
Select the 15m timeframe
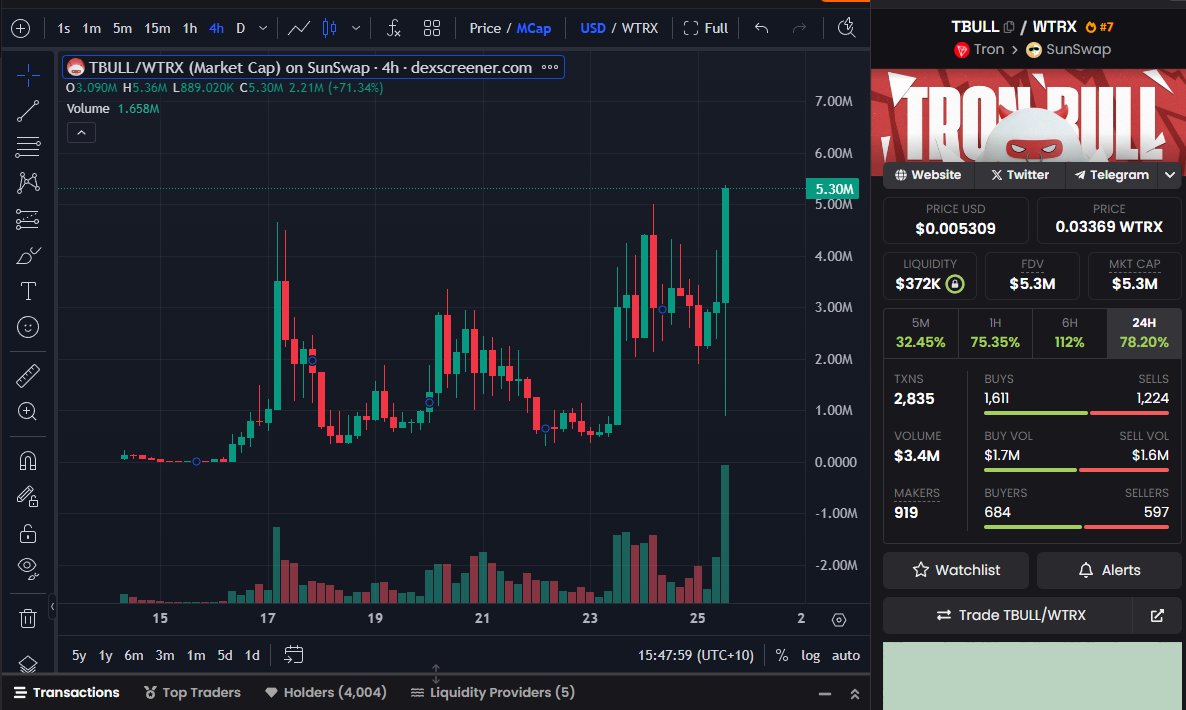point(157,29)
